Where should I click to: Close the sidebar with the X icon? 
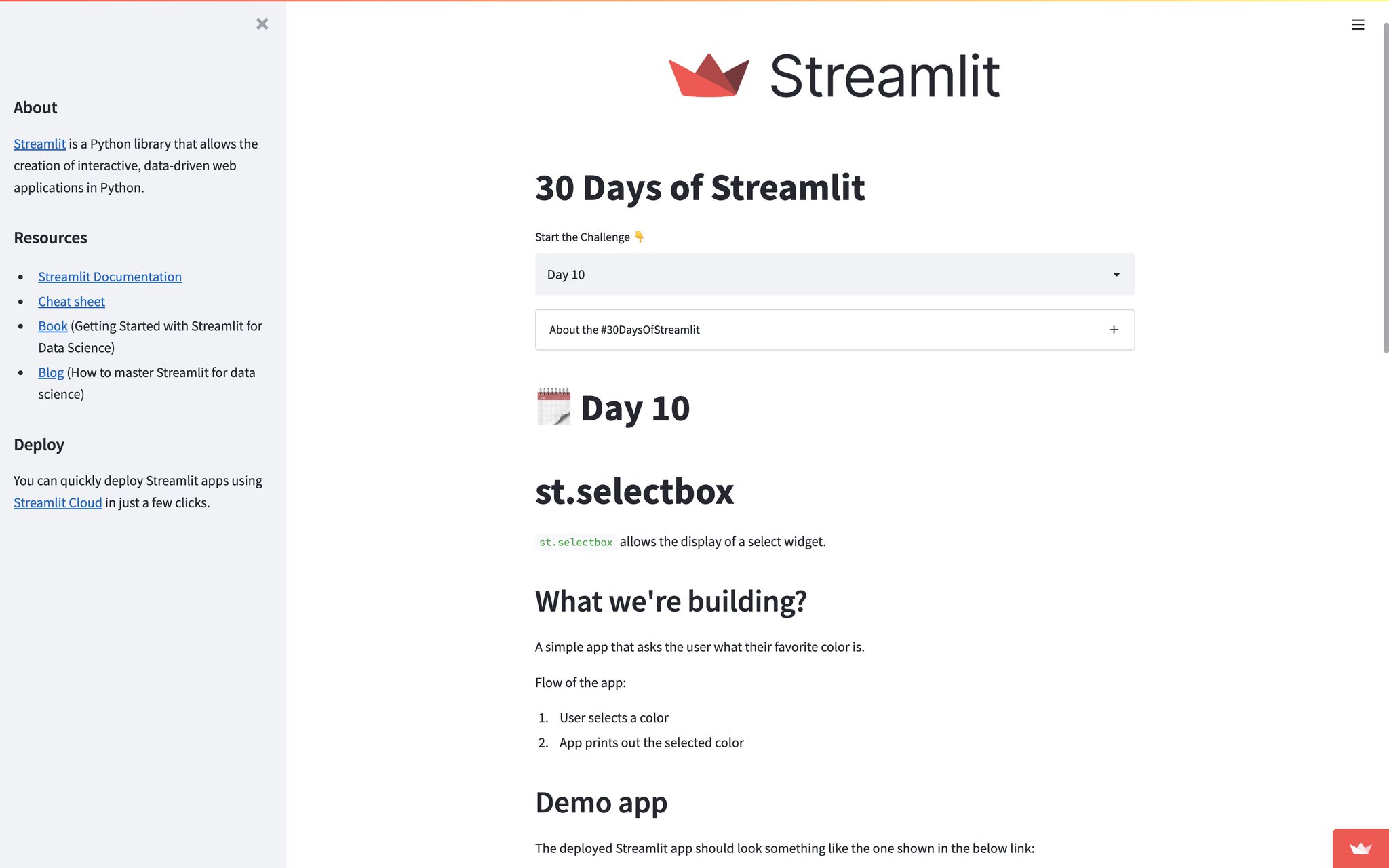(x=262, y=24)
